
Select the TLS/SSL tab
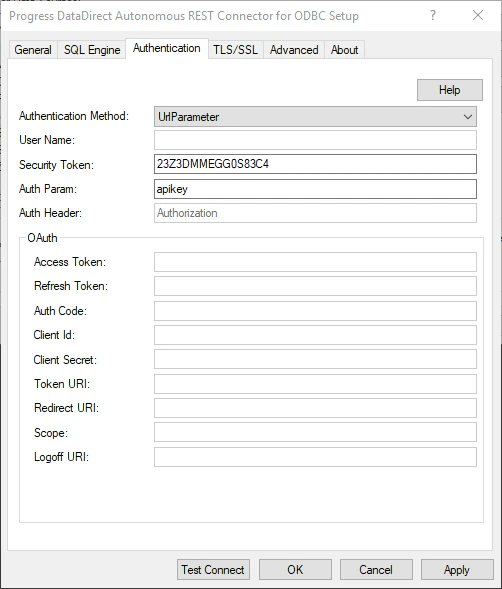(236, 50)
